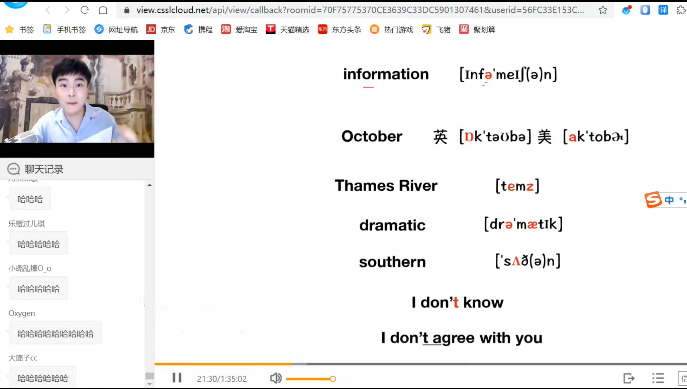Screen dimensions: 687x389
Task: Open the 爱淘宝 bookmark
Action: coord(239,29)
